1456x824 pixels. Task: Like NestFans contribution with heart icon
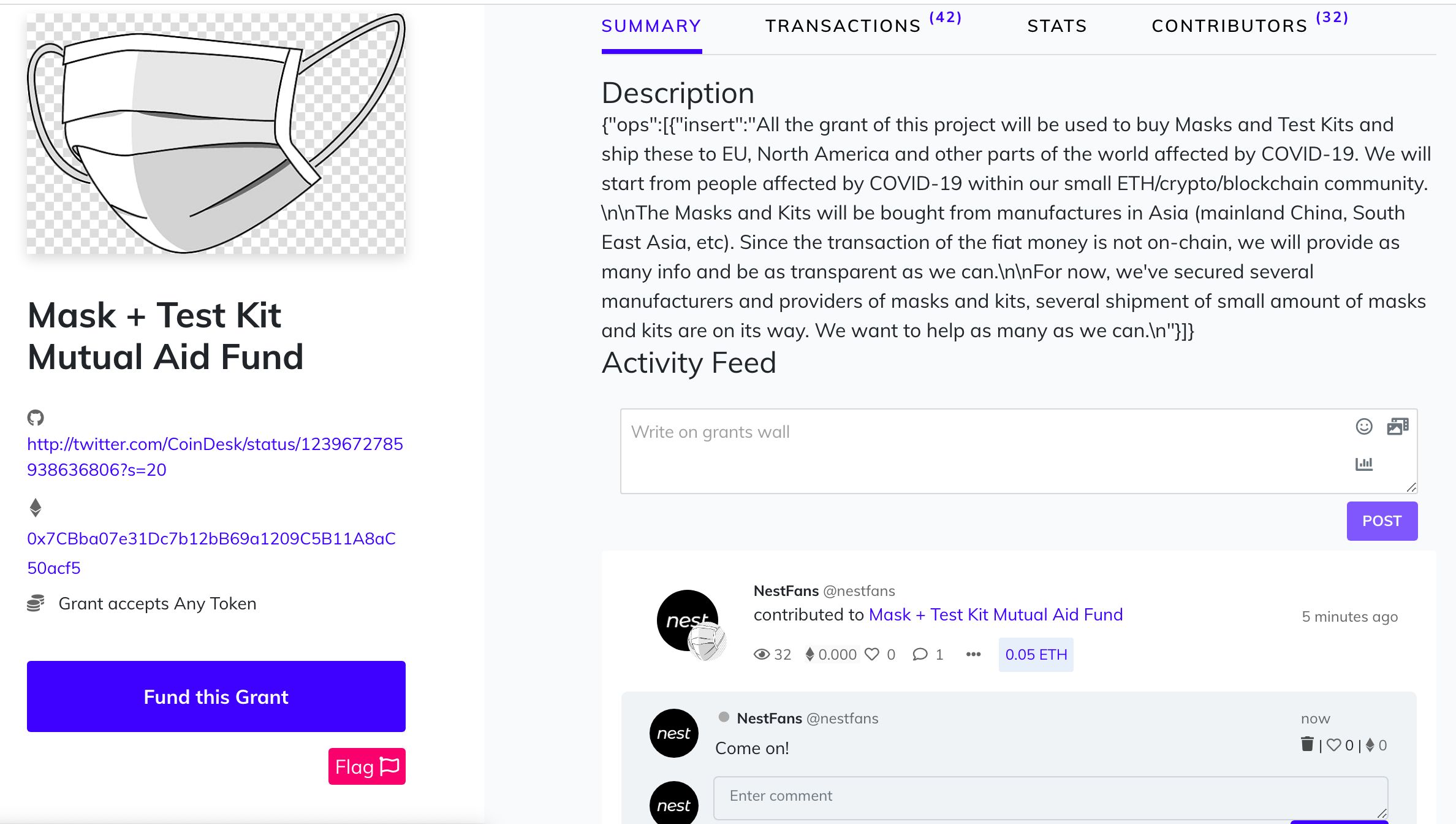872,654
